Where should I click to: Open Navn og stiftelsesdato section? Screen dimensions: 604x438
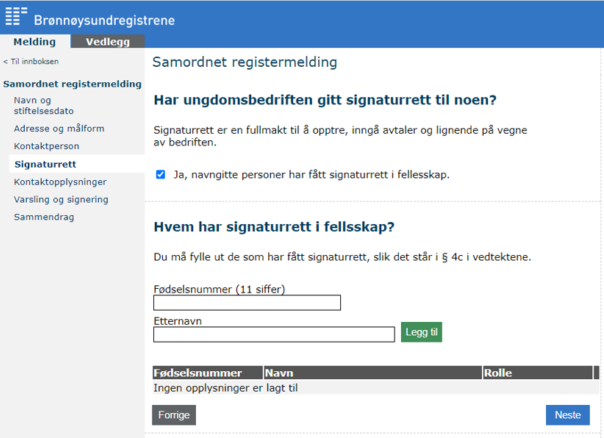(39, 106)
